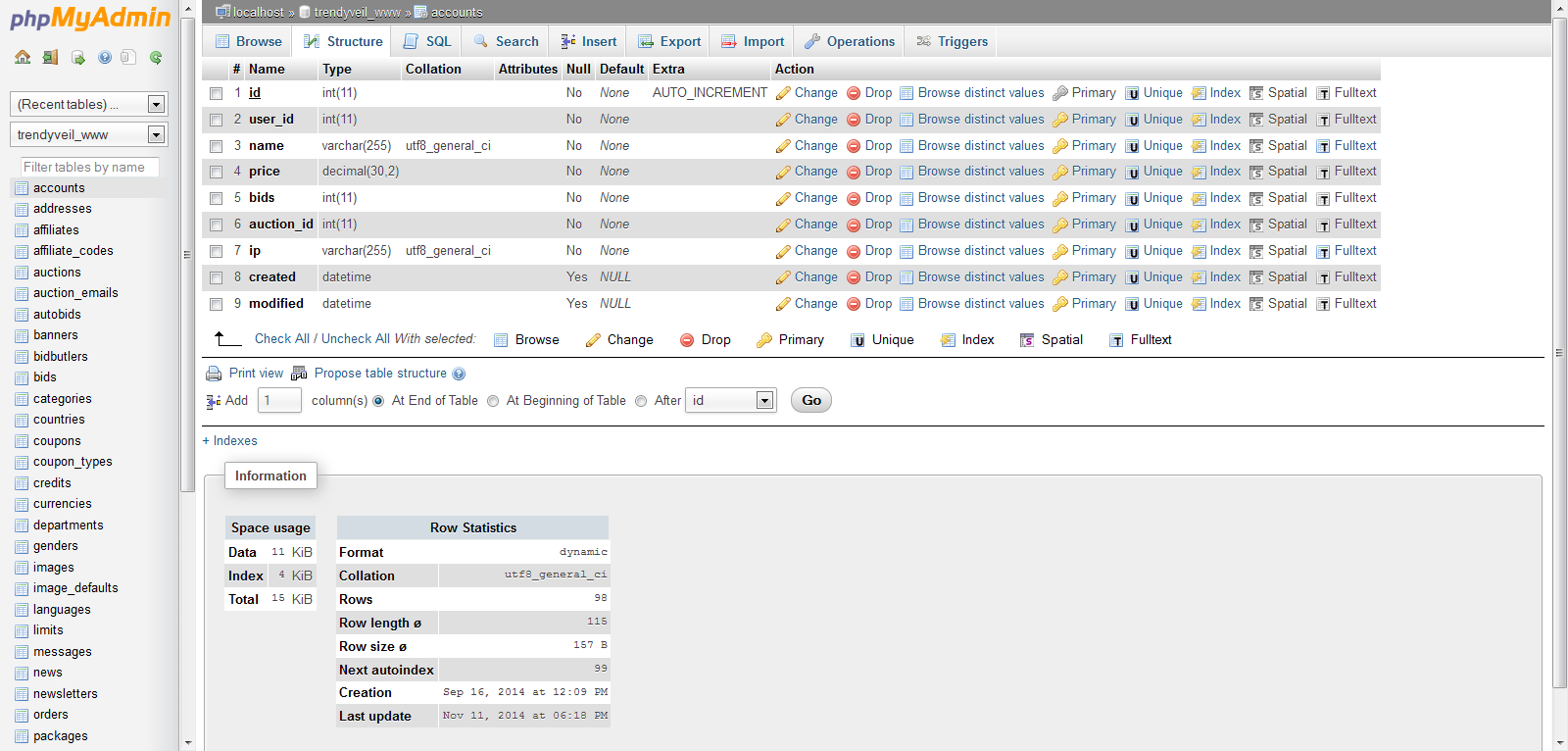Check the checkbox for bids column
This screenshot has height=751, width=1568.
(216, 198)
